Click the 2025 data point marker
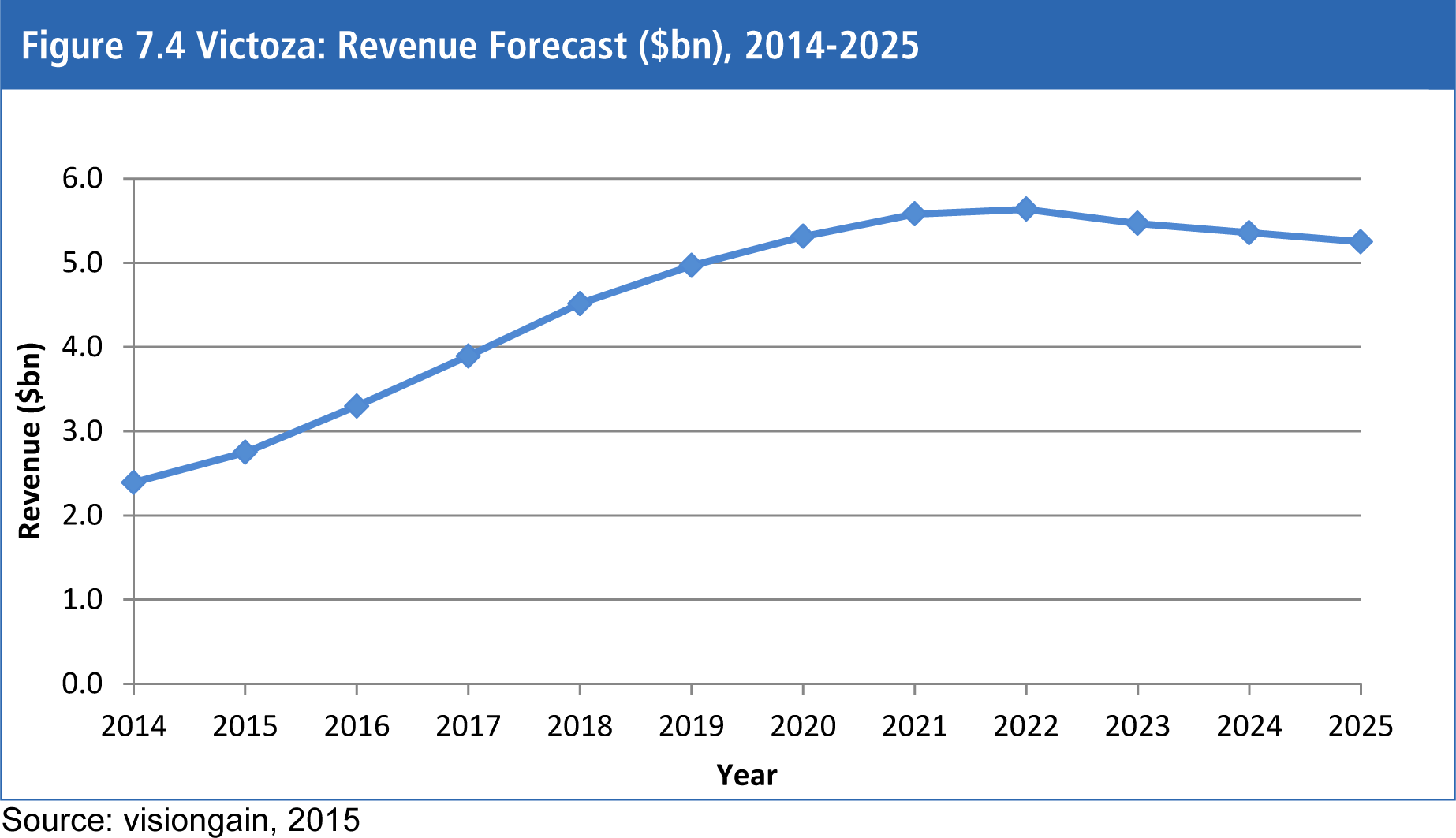The image size is (1456, 838). pos(1361,241)
